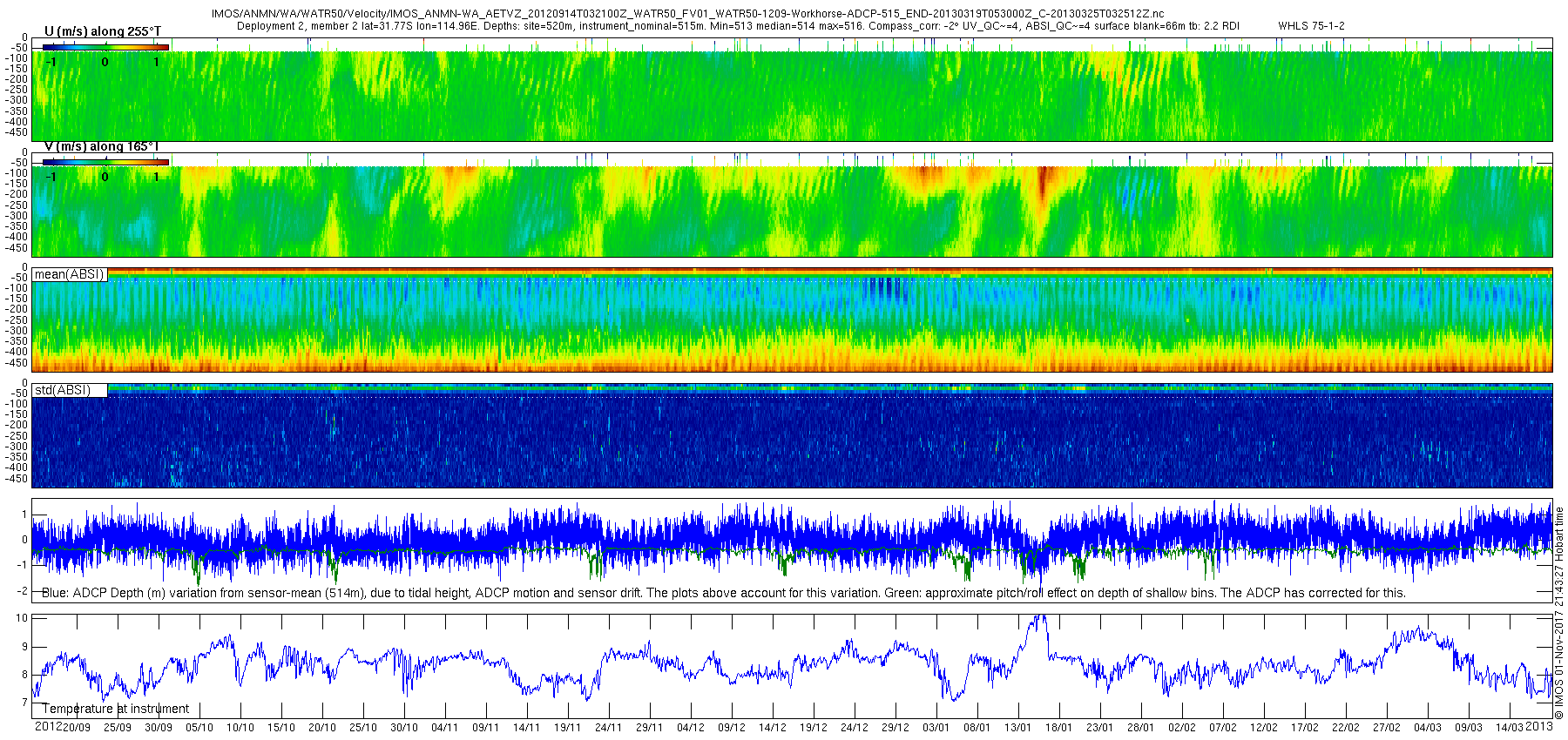
Task: Select the 'U (m/s) along 255°T' panel title
Action: point(103,31)
